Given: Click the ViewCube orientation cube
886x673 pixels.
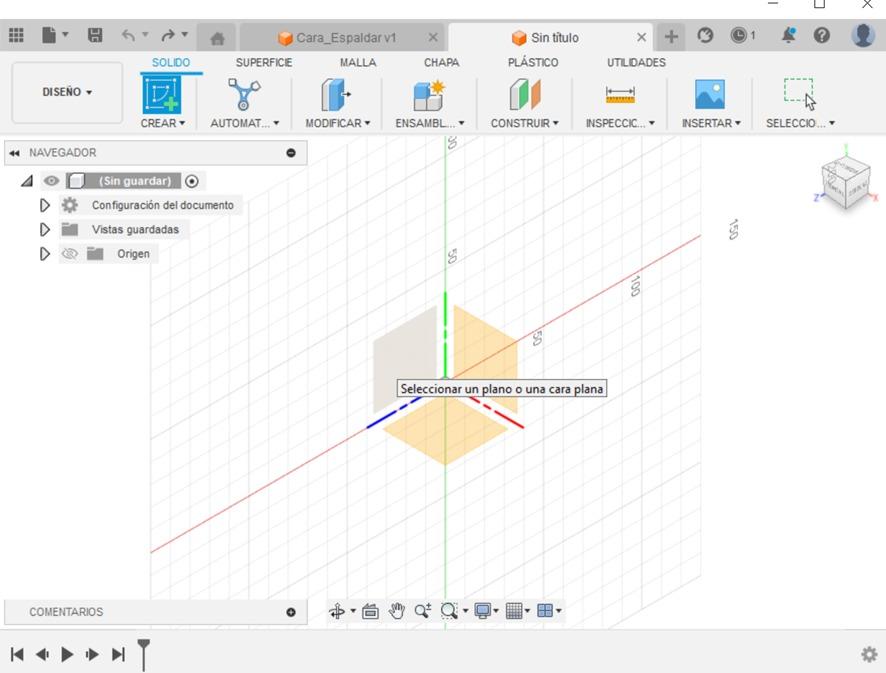Looking at the screenshot, I should (845, 181).
